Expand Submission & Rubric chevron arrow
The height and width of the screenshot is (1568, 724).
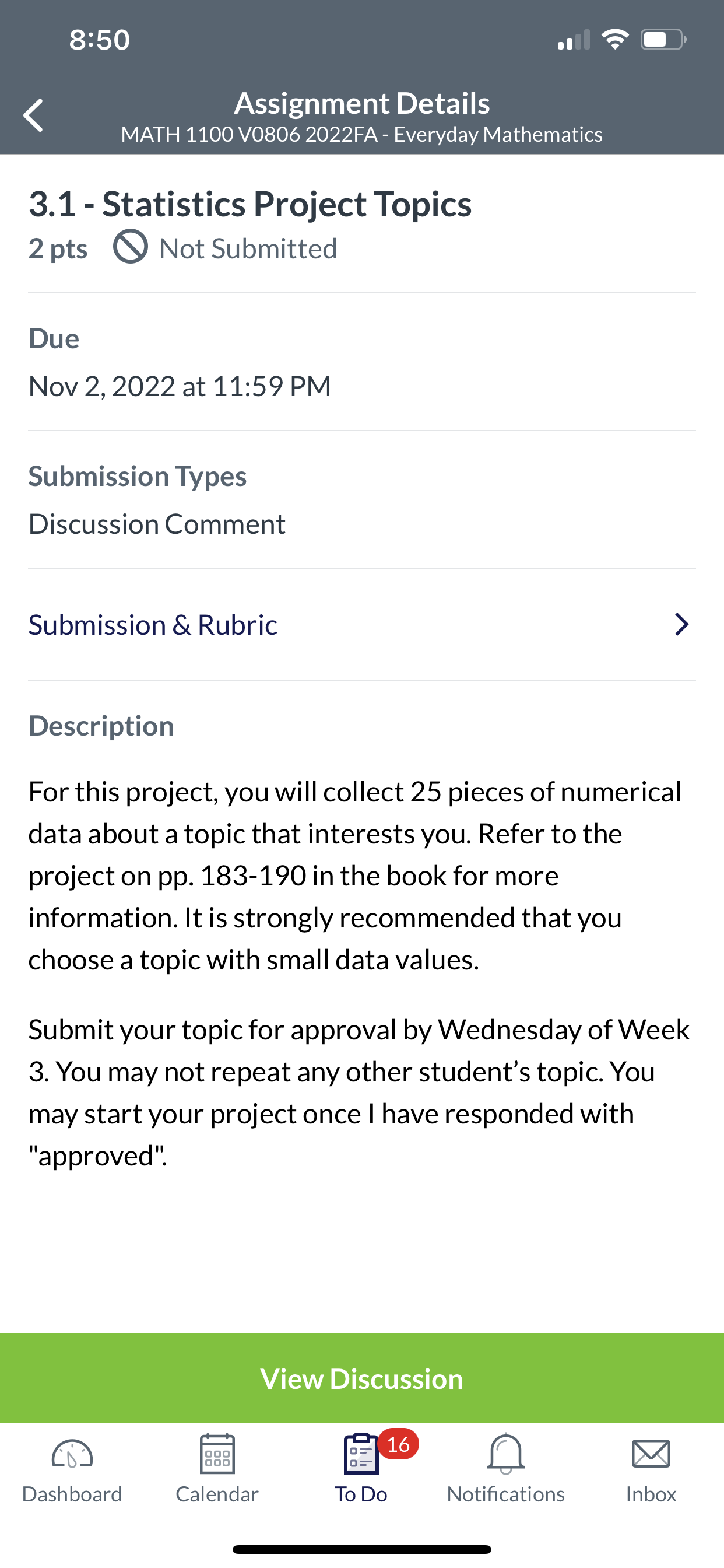681,625
